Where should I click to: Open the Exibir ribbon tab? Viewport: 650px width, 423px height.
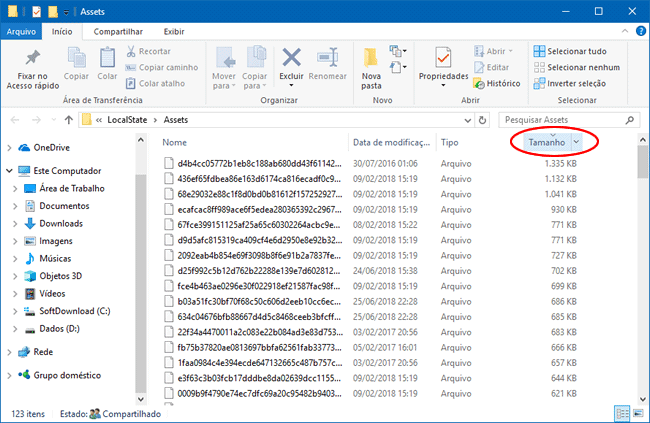click(173, 31)
